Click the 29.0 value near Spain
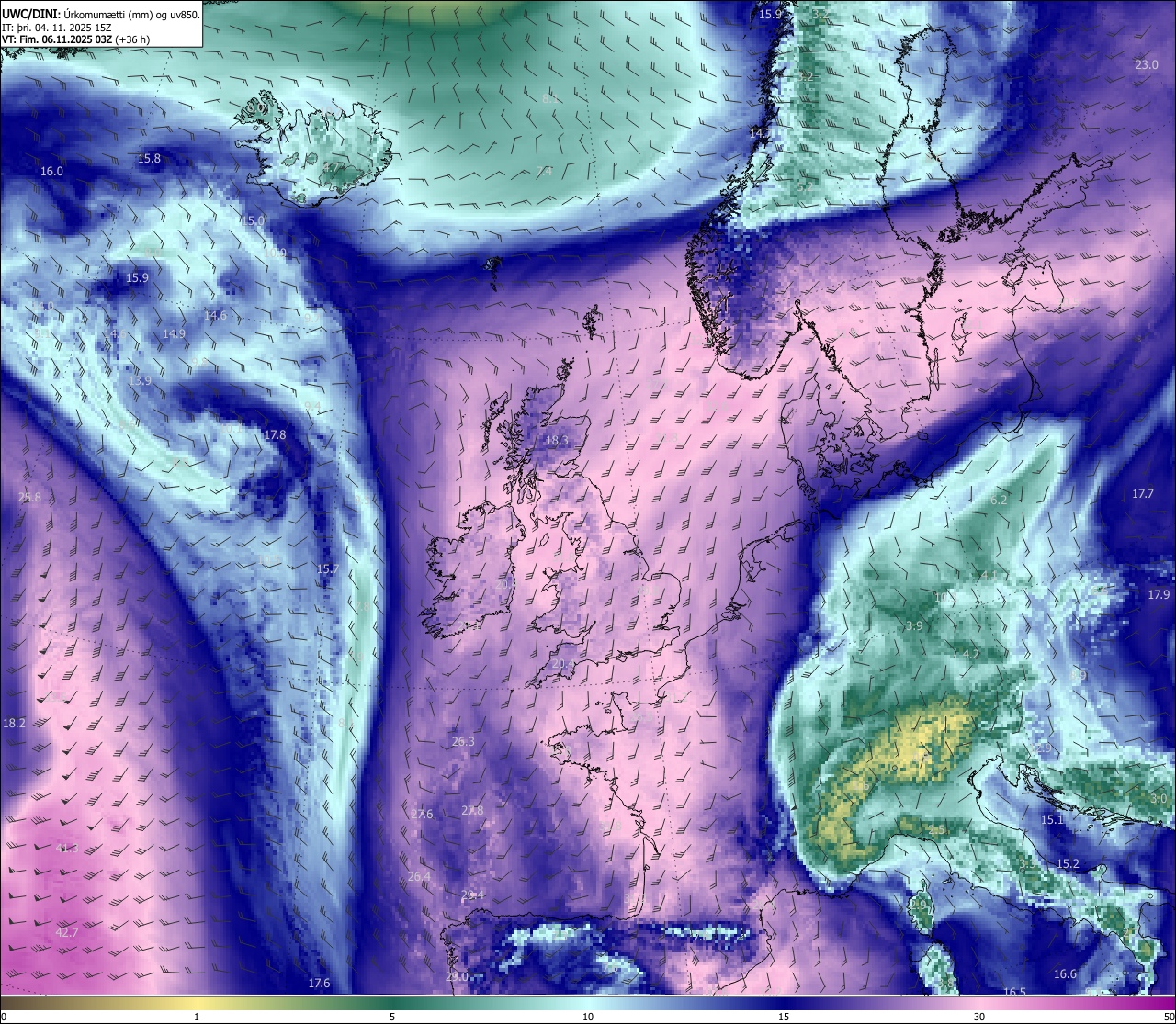 [x=457, y=977]
